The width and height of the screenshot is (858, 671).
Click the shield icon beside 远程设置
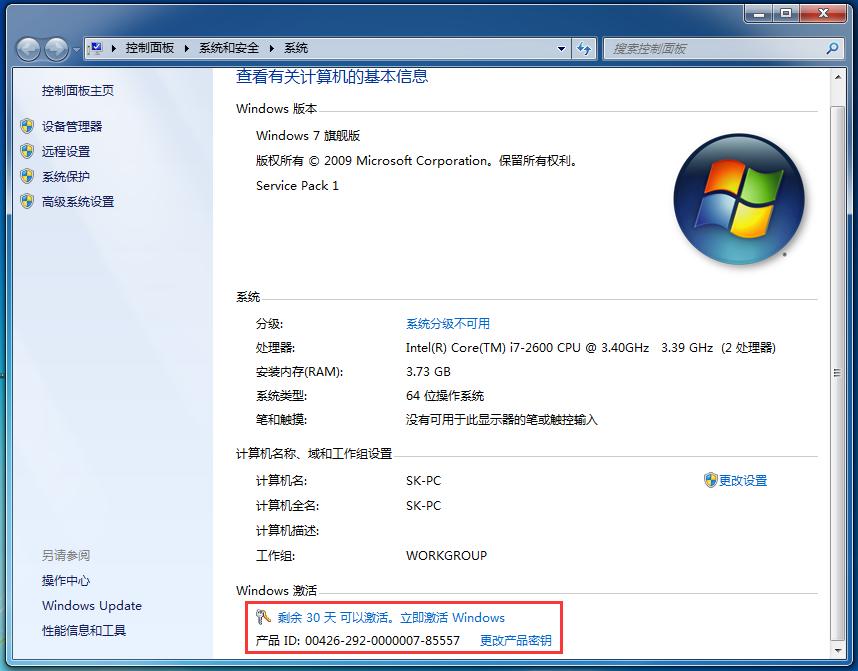27,151
